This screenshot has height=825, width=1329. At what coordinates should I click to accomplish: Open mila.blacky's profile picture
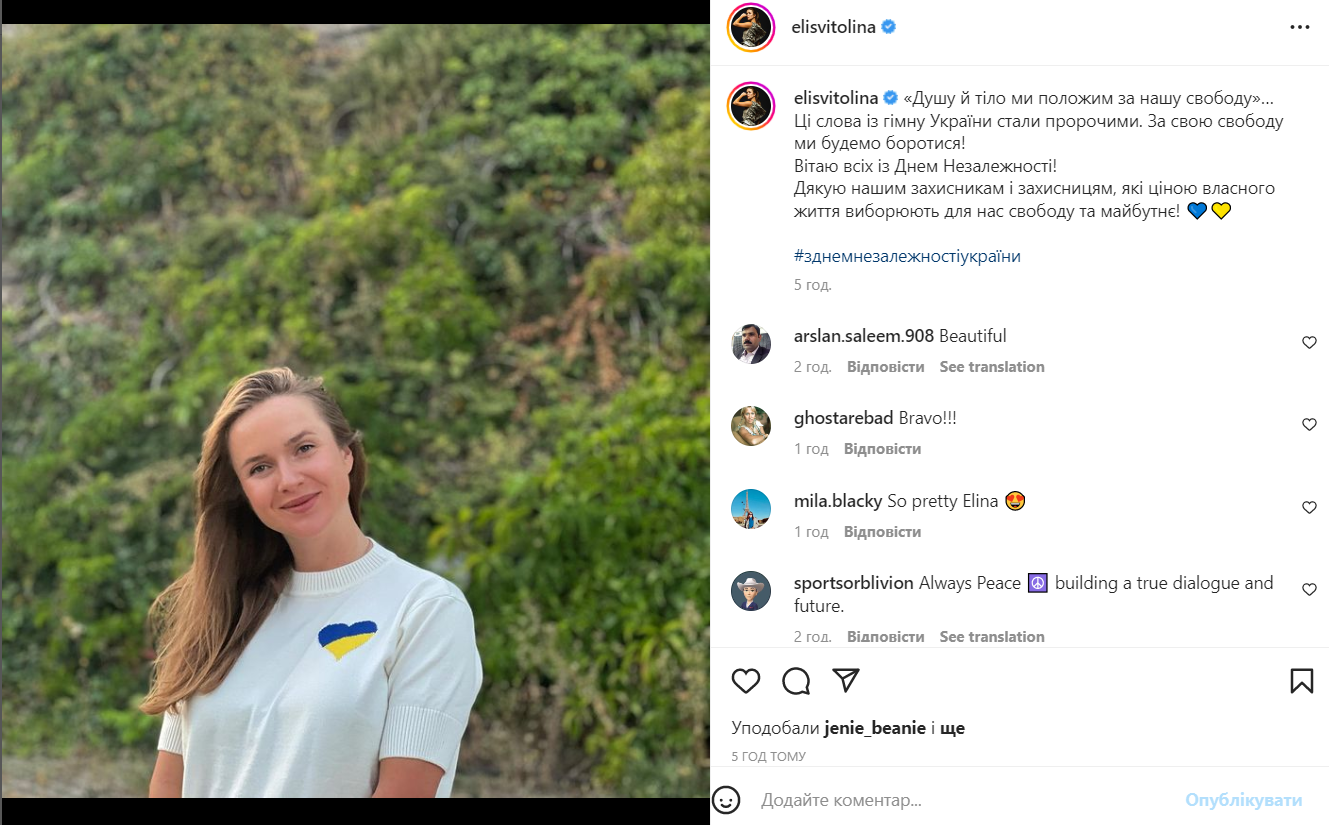click(751, 508)
